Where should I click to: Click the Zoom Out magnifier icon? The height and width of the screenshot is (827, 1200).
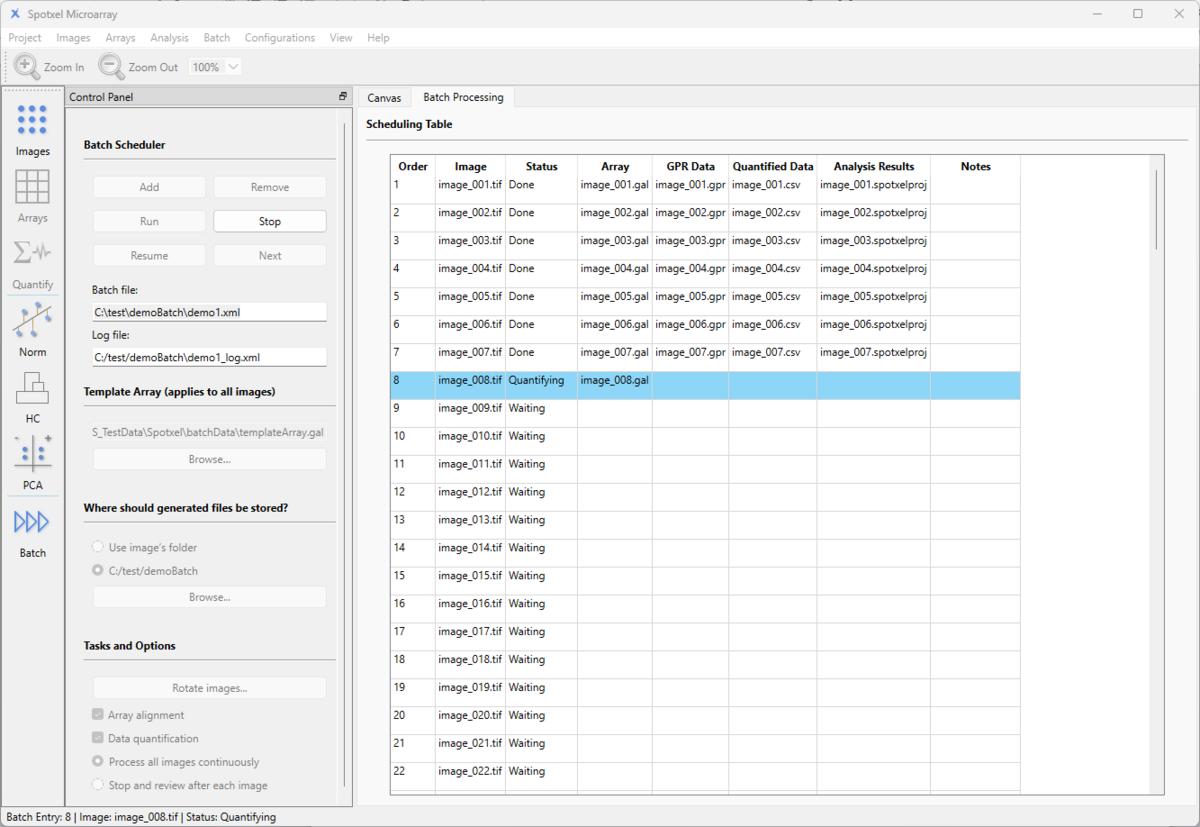(112, 66)
